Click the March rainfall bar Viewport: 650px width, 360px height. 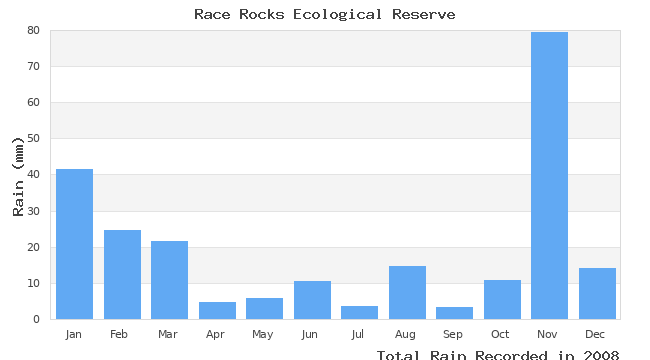170,280
